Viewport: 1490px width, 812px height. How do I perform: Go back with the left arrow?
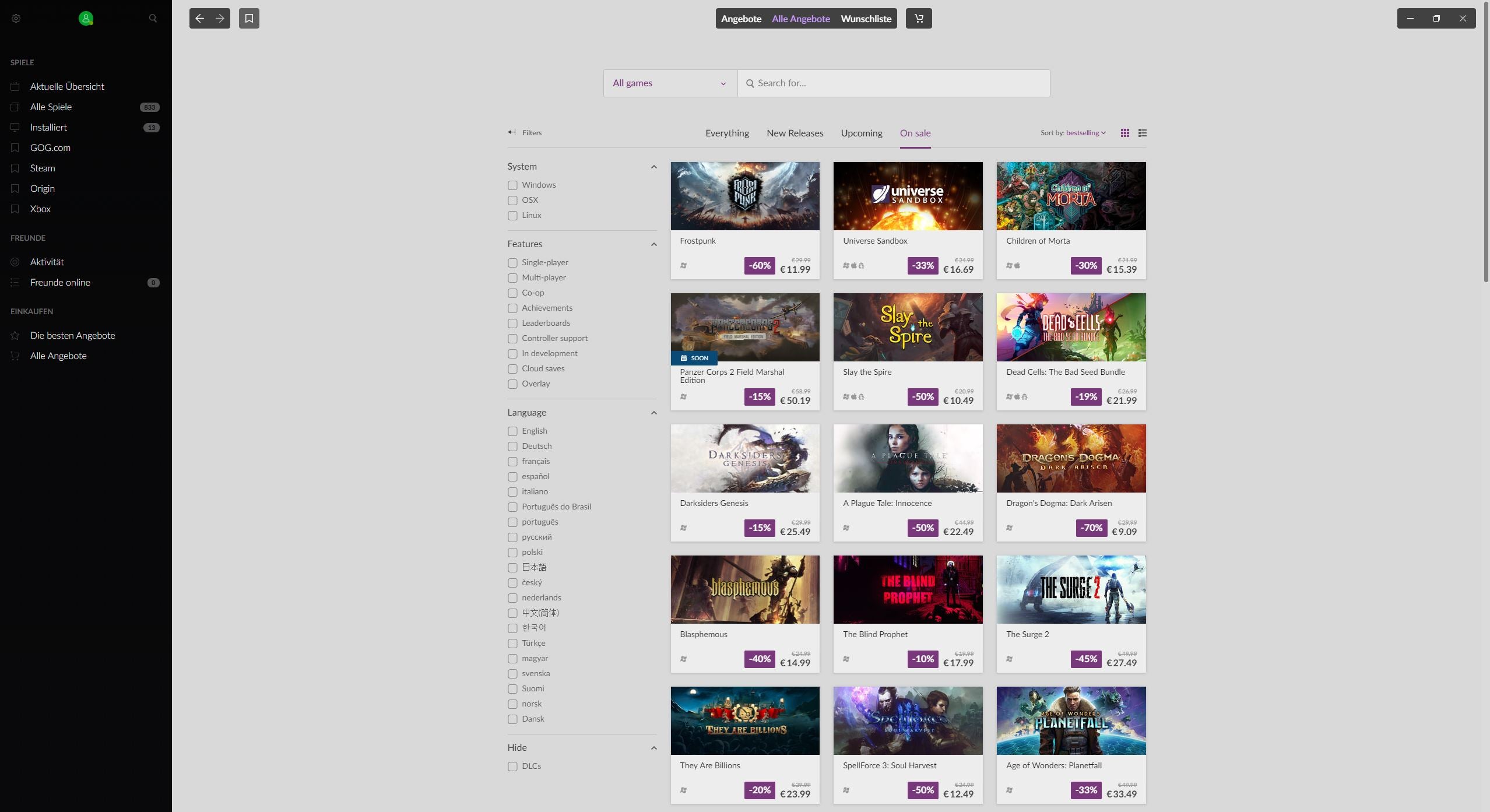tap(199, 19)
